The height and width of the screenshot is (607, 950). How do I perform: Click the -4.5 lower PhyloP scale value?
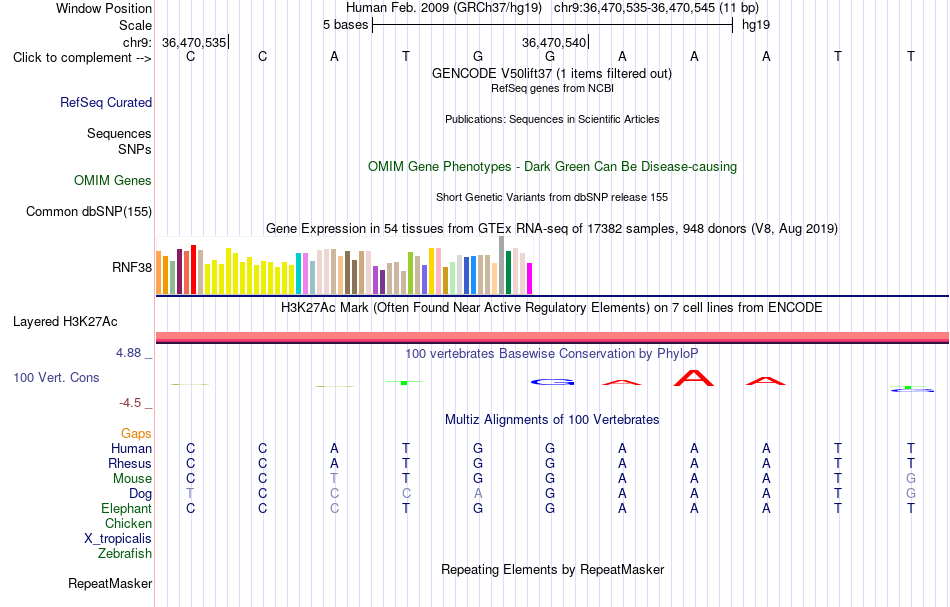pos(130,403)
